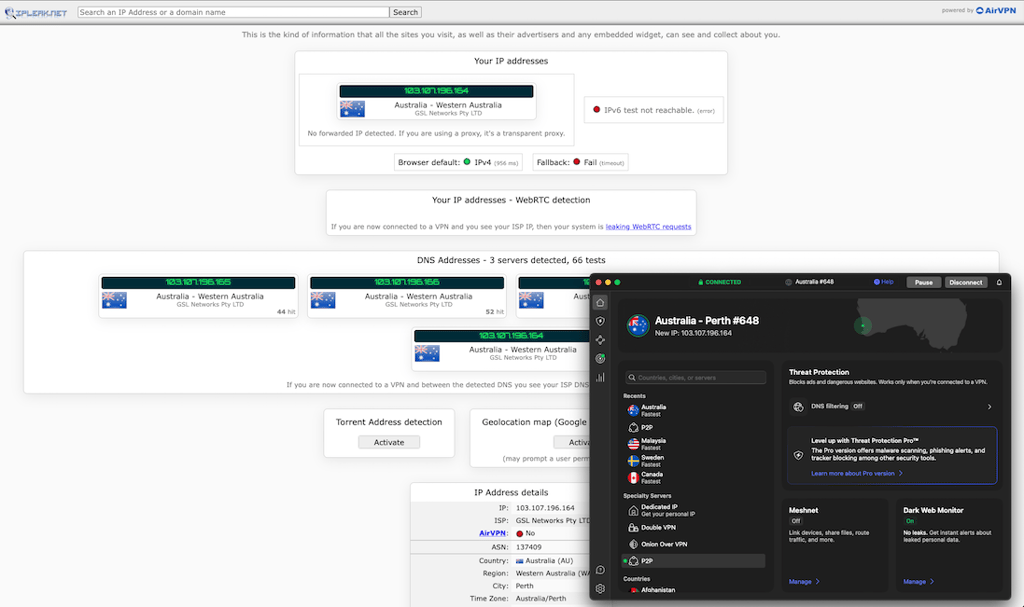Select Afghanistan in Countries list
Screen dimensions: 1024x607
point(694,589)
